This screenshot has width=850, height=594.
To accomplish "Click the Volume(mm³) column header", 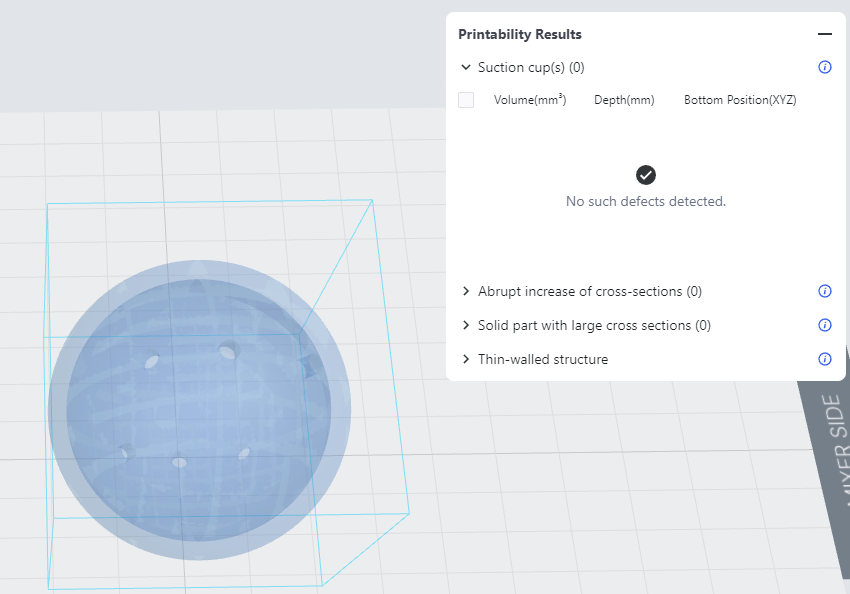I will 530,100.
